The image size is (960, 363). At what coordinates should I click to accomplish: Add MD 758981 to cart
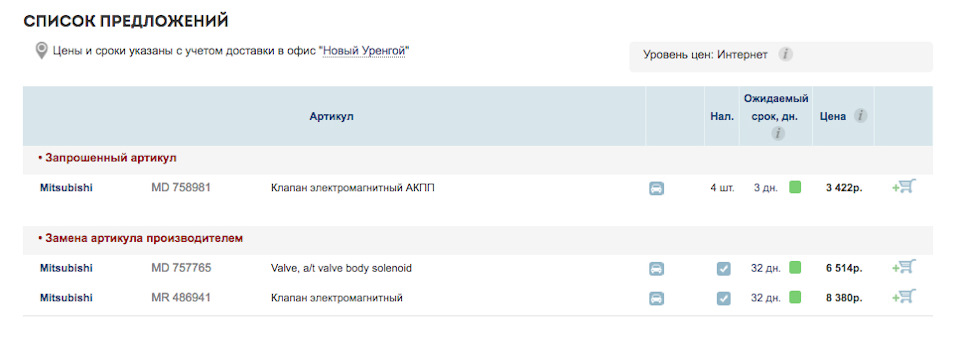click(904, 187)
